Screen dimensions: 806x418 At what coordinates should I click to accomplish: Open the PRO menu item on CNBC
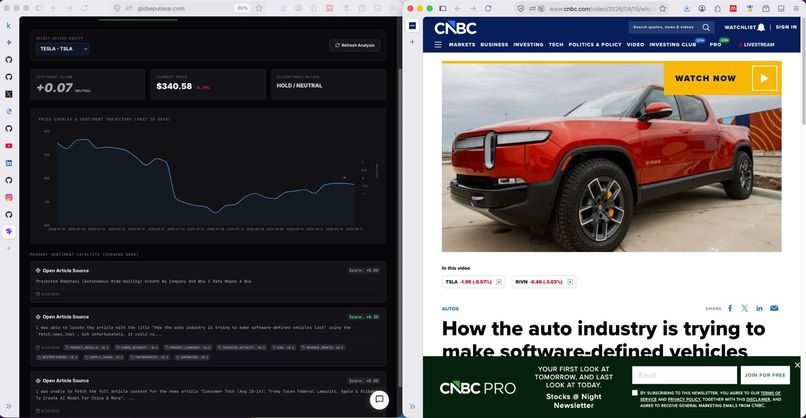coord(716,45)
